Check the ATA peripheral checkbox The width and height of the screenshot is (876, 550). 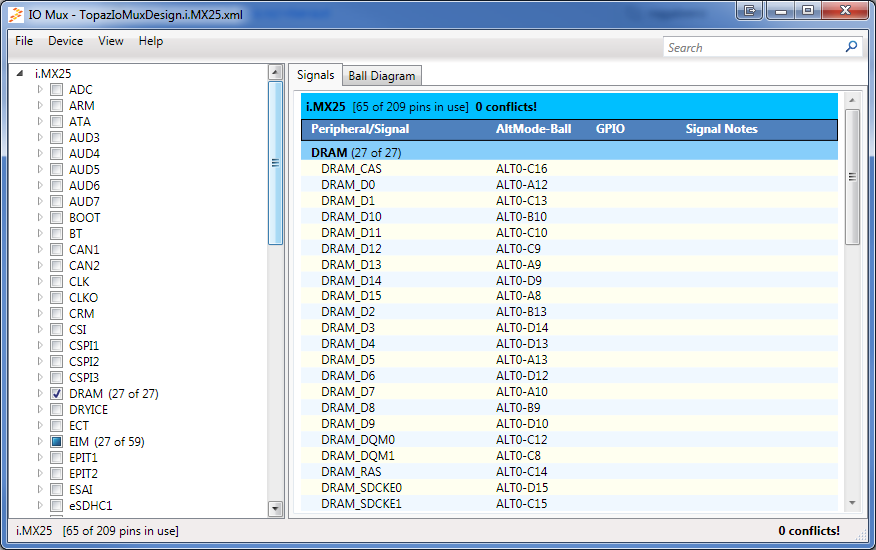tap(56, 121)
